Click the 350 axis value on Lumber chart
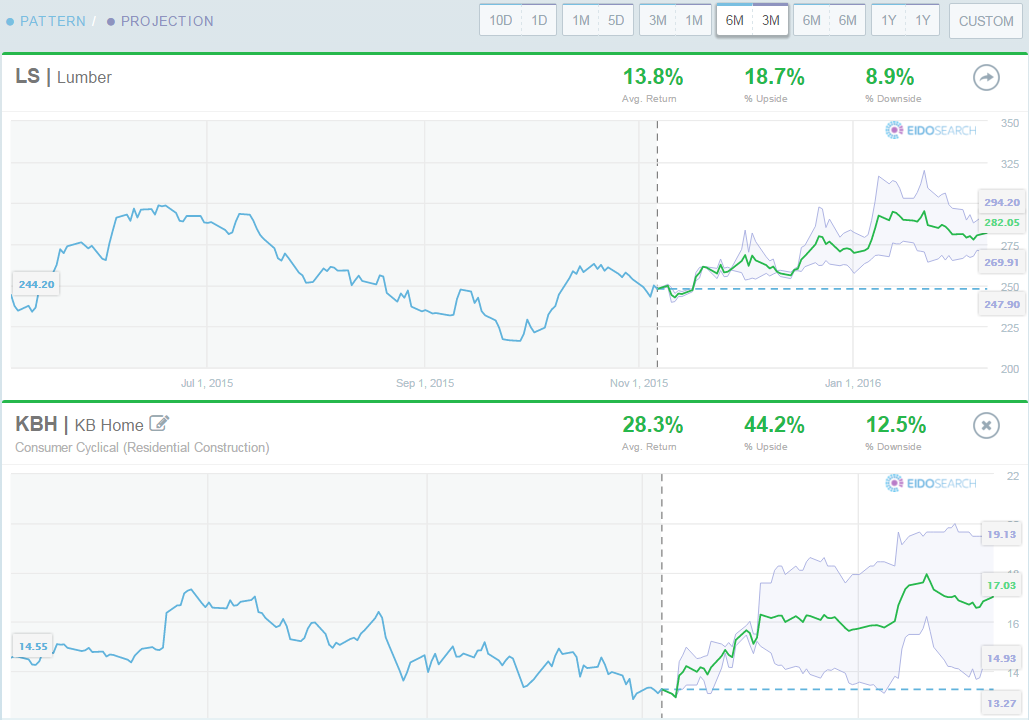This screenshot has width=1029, height=720. pyautogui.click(x=1010, y=123)
